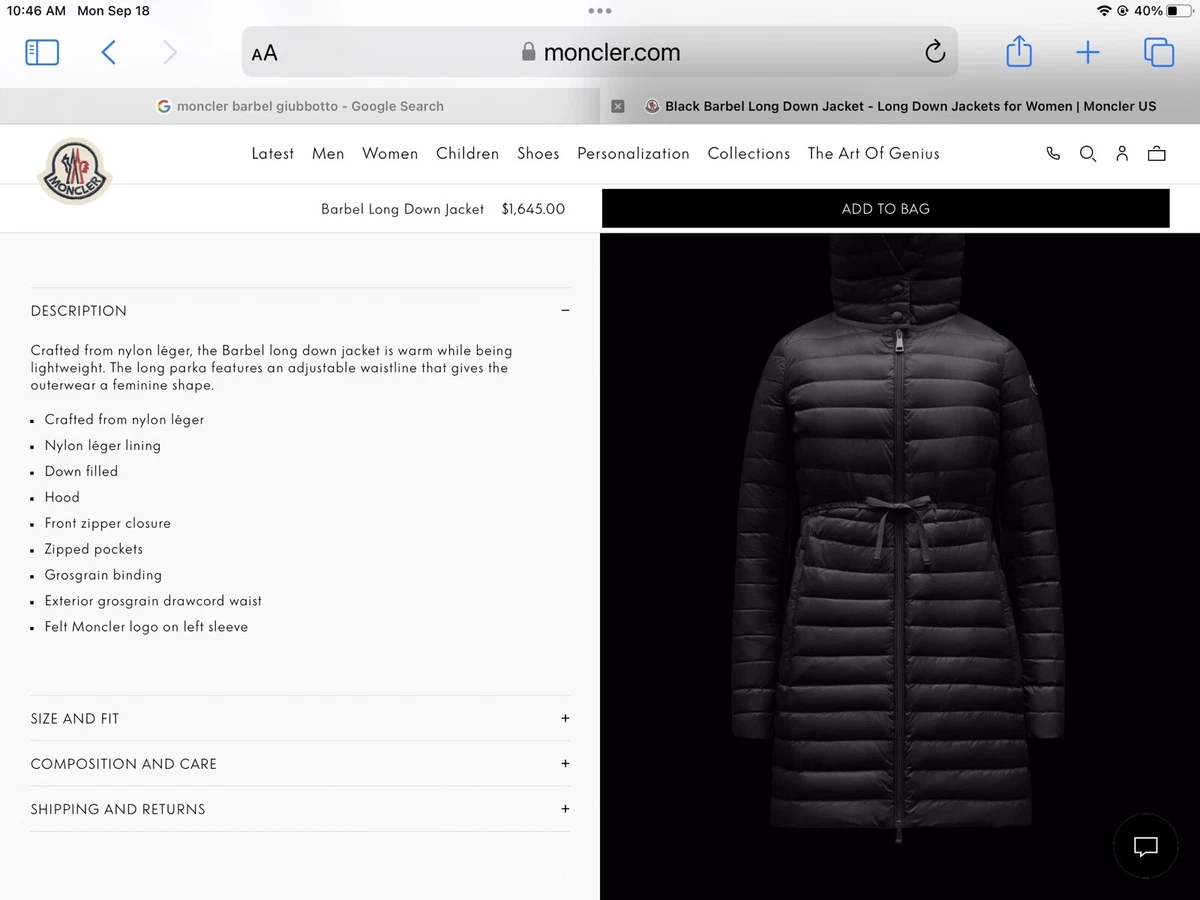Tap the DESCRIPTION heading
Viewport: 1200px width, 900px height.
[x=79, y=311]
